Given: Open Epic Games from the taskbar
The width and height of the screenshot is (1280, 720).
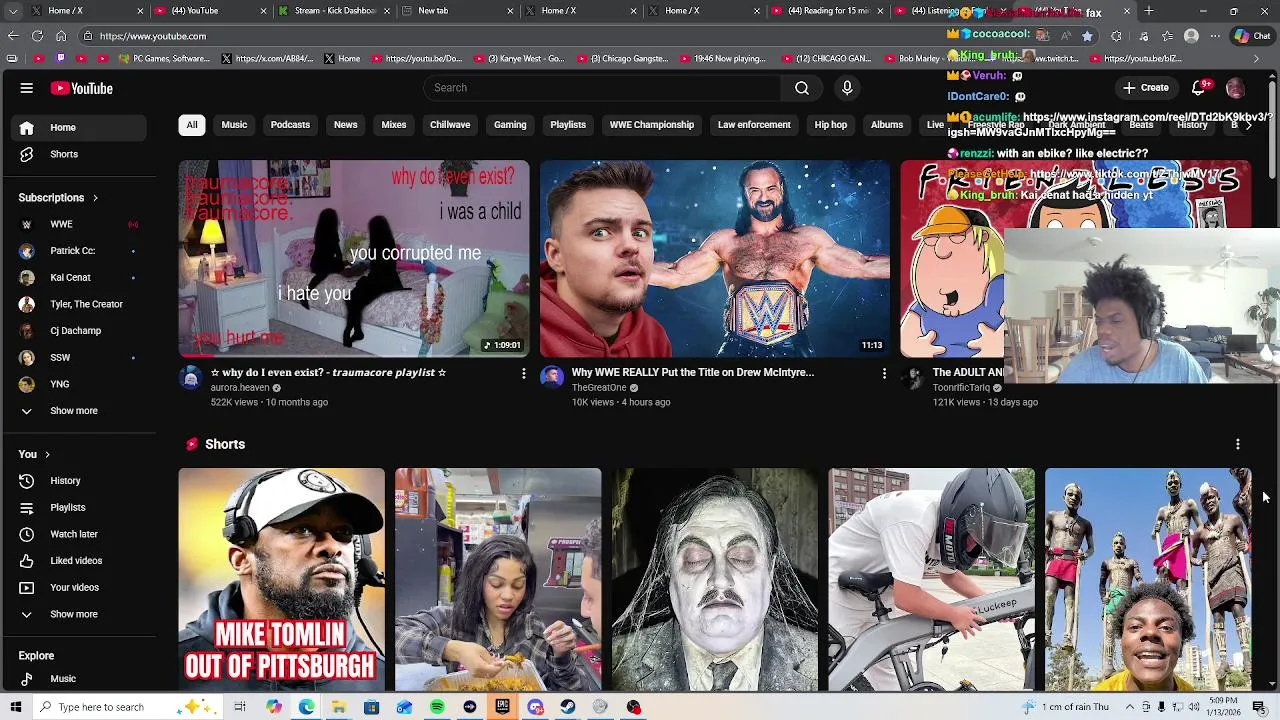Looking at the screenshot, I should pos(502,707).
